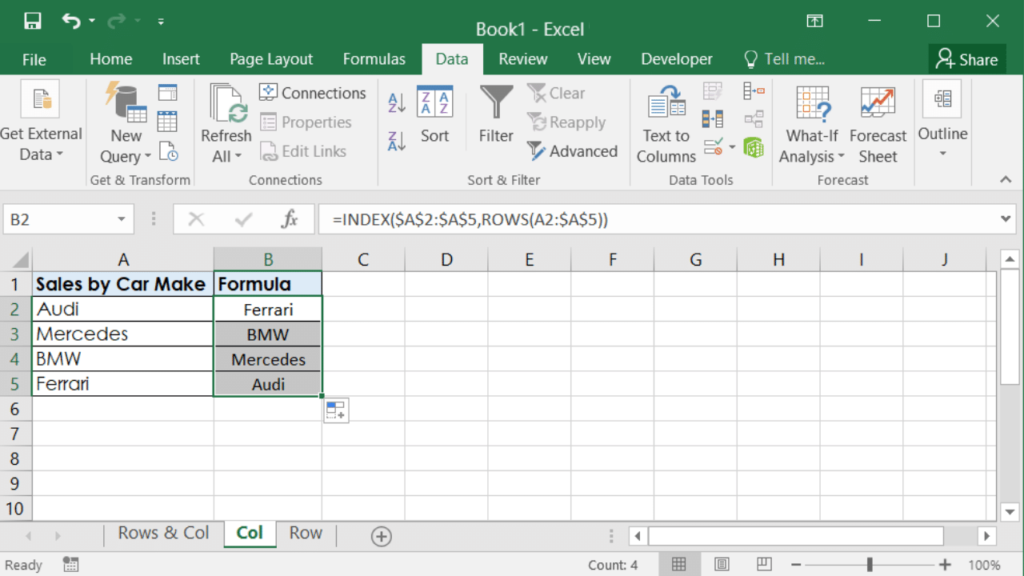
Task: Click the Sort A to Z icon
Action: (396, 102)
